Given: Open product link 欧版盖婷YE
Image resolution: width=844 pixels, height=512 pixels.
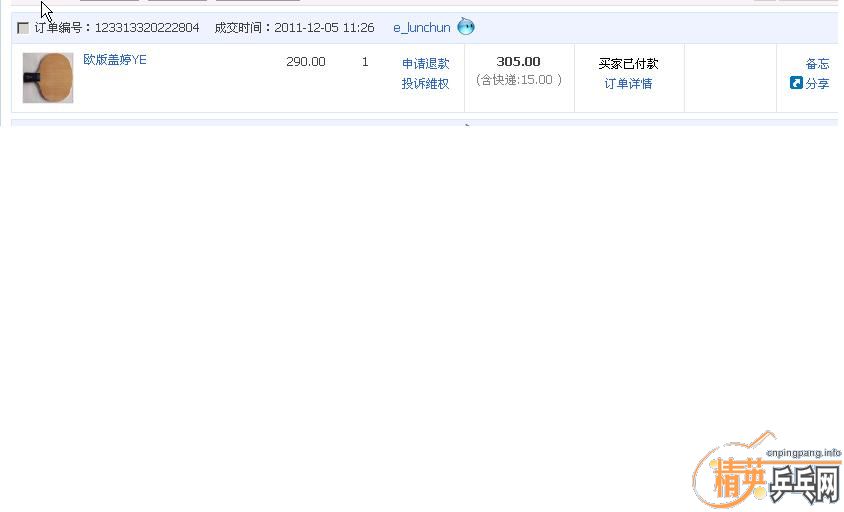Looking at the screenshot, I should 114,60.
